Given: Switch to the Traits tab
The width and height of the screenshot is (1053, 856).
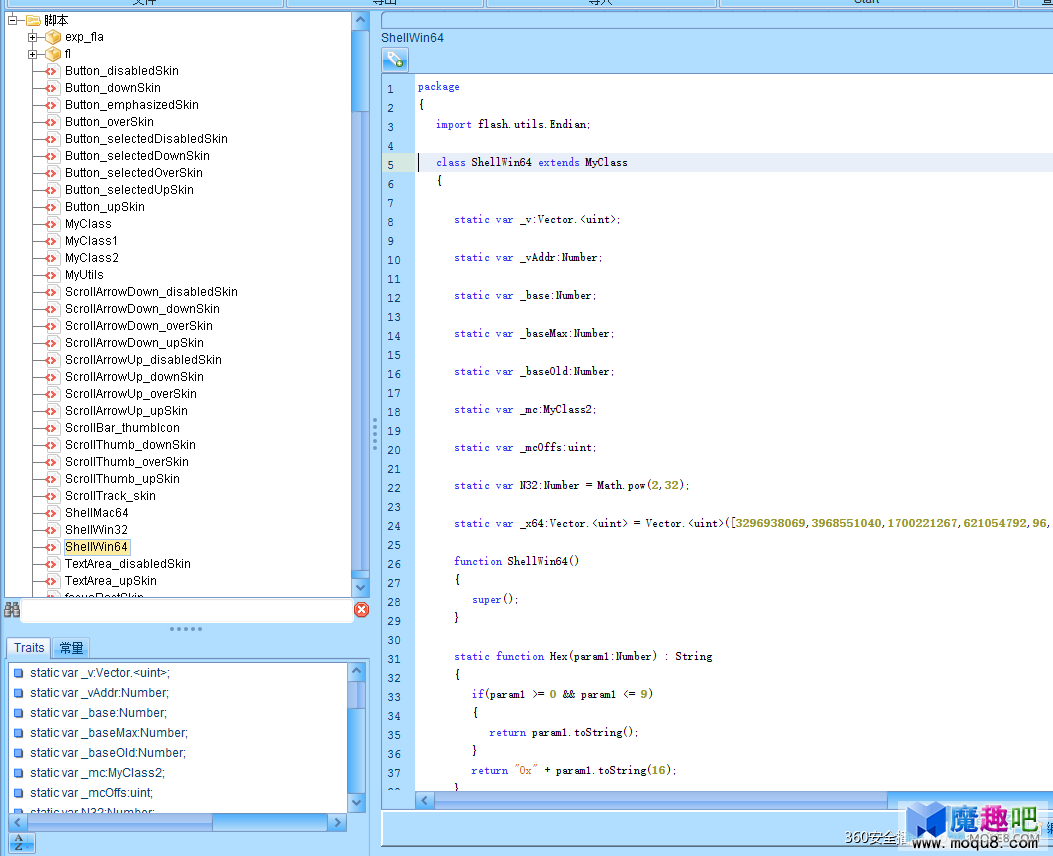Looking at the screenshot, I should [x=29, y=648].
